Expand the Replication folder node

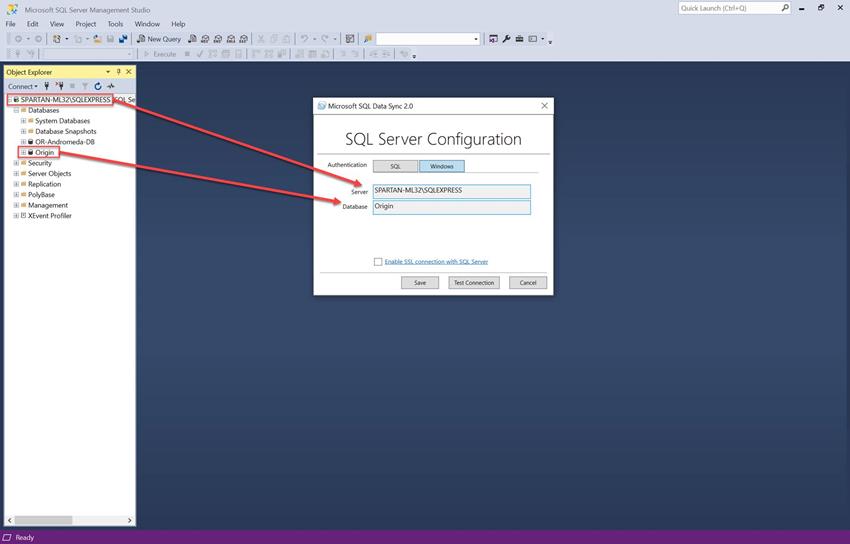pos(16,184)
